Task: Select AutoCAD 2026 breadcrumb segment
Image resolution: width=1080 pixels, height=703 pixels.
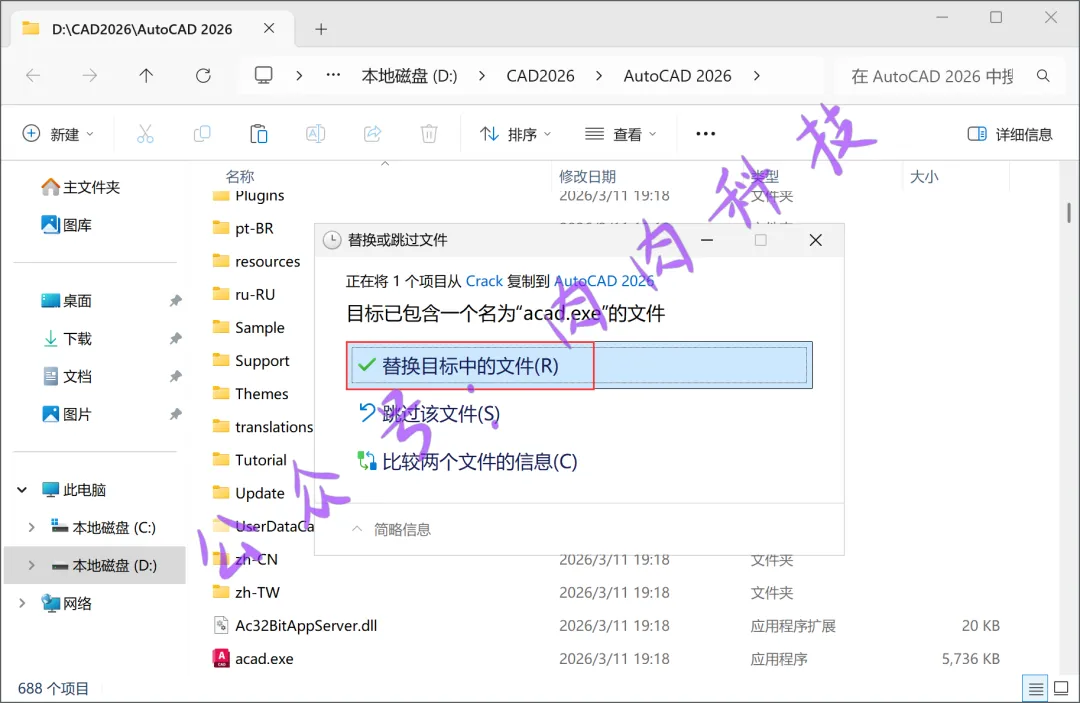Action: tap(677, 76)
